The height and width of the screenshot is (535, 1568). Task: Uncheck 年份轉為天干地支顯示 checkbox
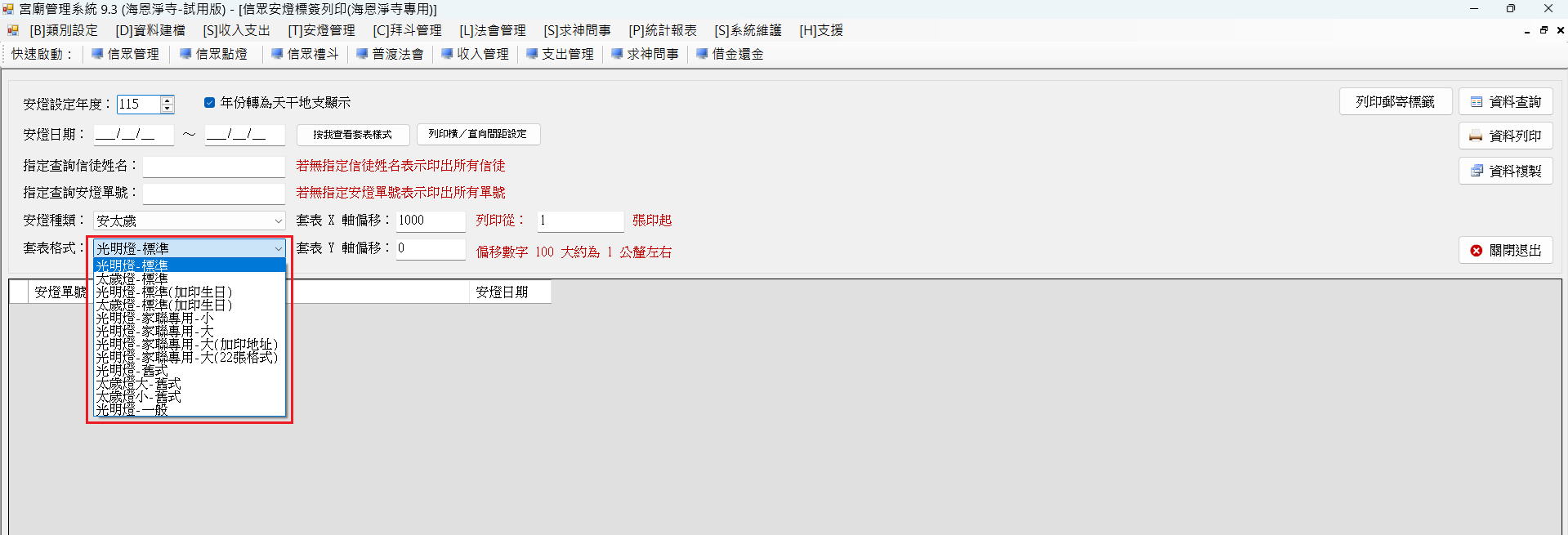[x=210, y=102]
